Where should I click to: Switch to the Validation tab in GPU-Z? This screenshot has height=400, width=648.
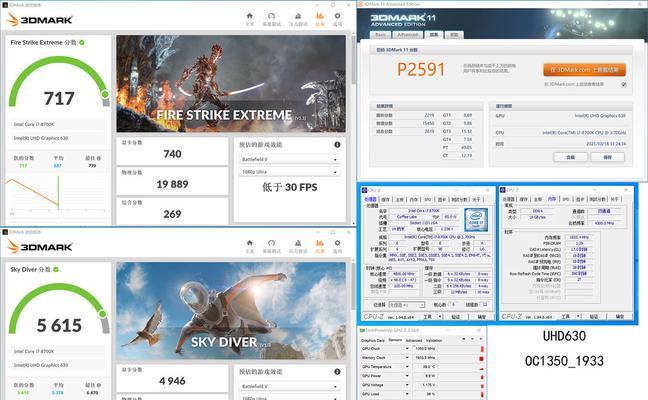434,340
